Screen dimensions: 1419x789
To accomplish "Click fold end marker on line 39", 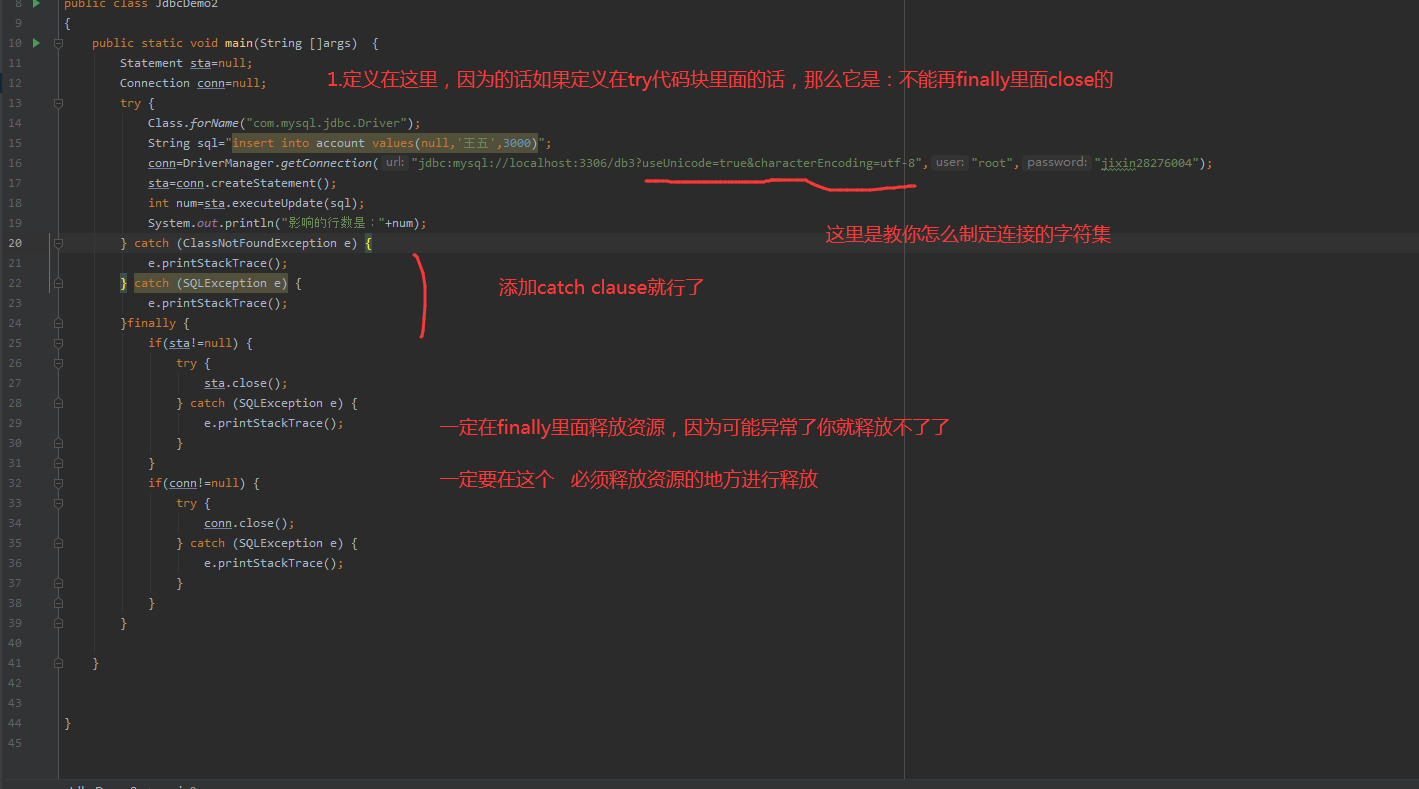I will point(58,623).
